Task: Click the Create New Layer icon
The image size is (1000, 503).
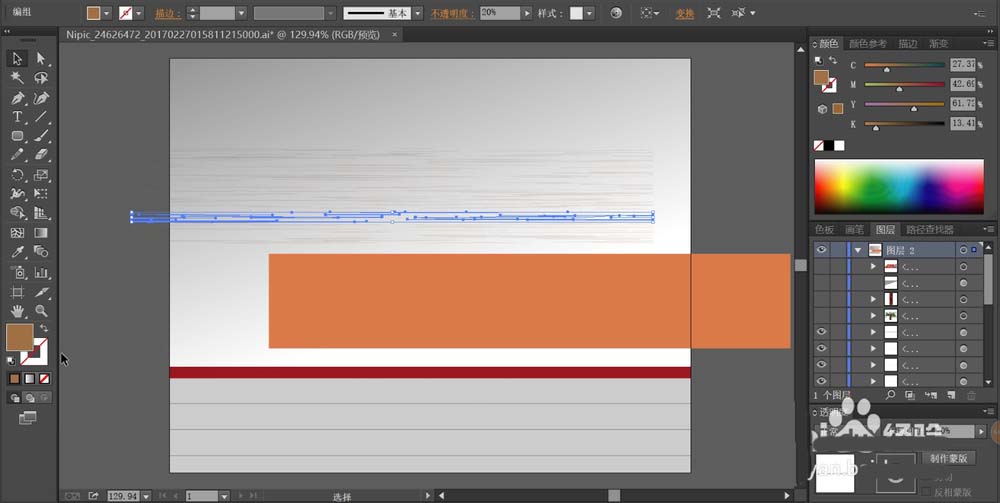Action: pyautogui.click(x=950, y=396)
